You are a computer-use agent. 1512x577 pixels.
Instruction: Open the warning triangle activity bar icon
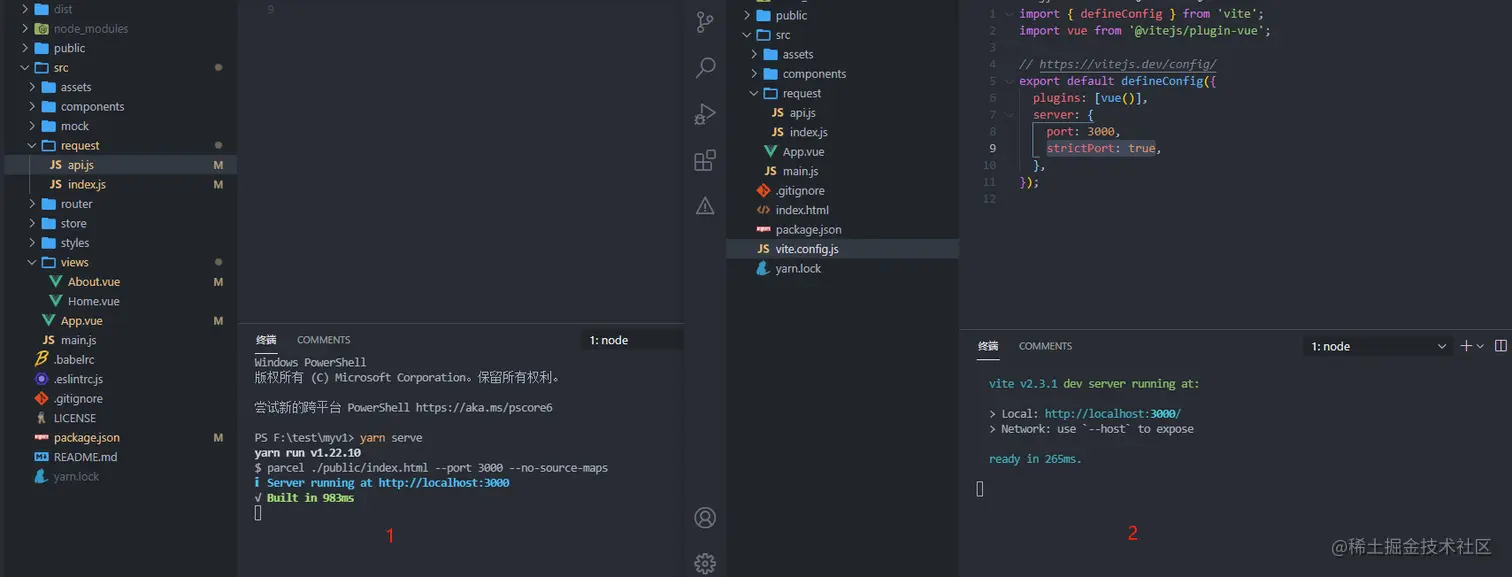pos(705,206)
